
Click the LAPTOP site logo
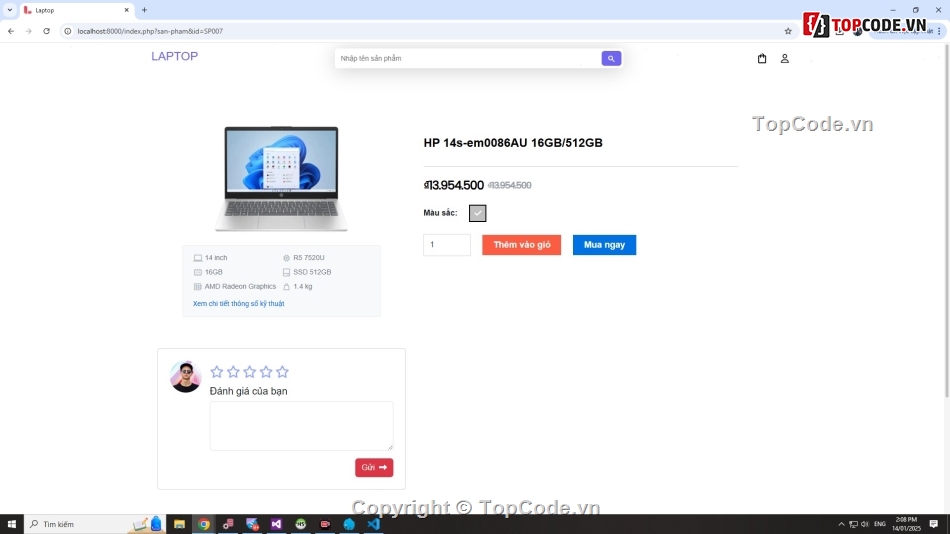[x=174, y=56]
